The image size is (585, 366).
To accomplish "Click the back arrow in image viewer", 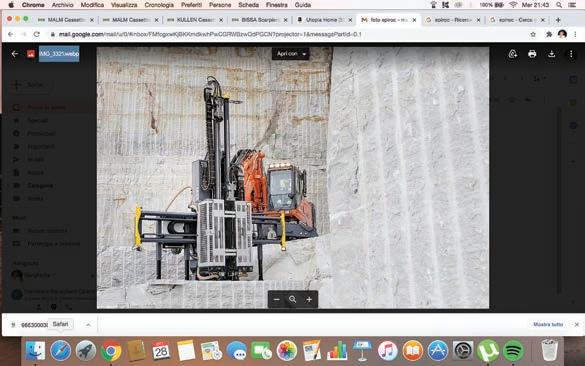I will 15,54.
